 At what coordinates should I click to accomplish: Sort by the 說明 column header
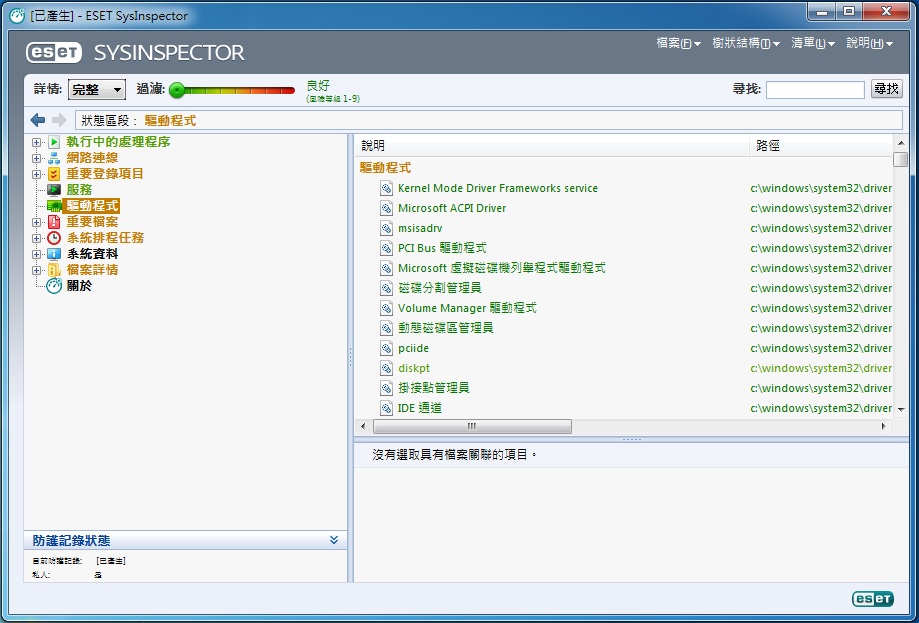[552, 145]
